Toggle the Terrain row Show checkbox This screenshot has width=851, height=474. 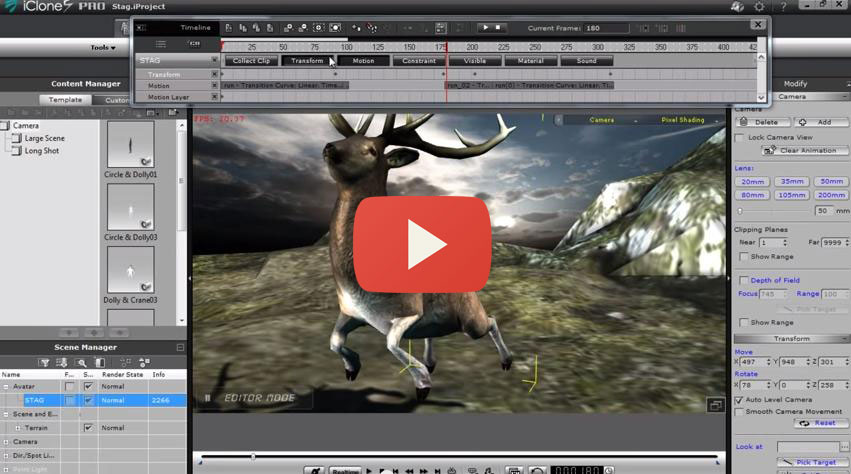point(88,427)
